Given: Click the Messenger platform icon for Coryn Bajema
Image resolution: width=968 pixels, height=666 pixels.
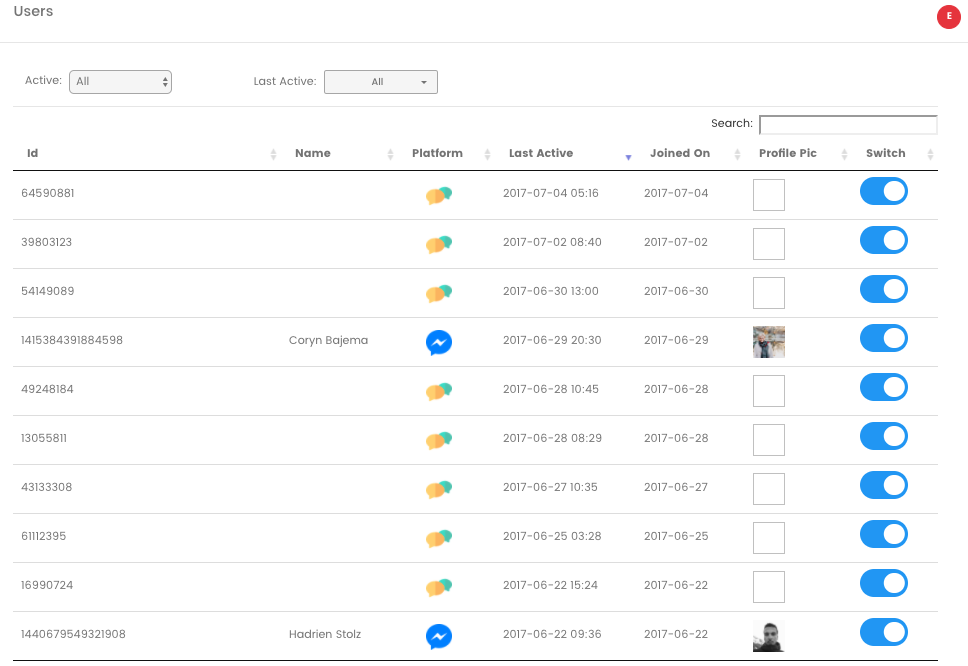Looking at the screenshot, I should [438, 342].
